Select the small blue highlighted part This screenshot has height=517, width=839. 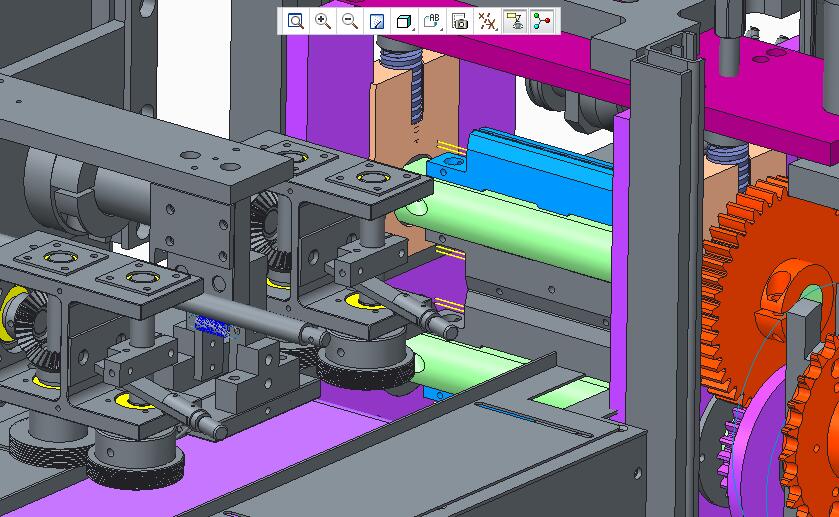click(x=212, y=323)
